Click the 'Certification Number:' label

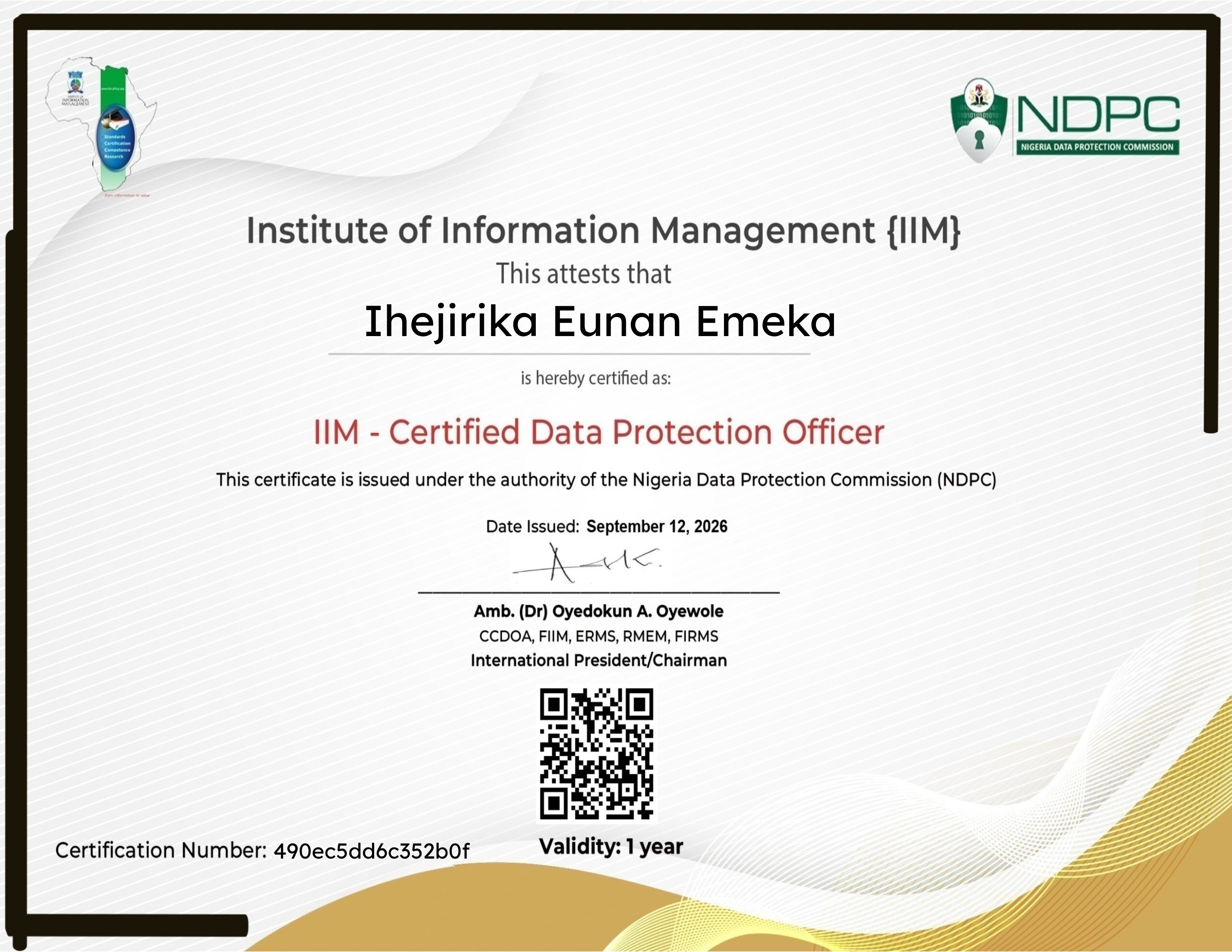click(161, 850)
